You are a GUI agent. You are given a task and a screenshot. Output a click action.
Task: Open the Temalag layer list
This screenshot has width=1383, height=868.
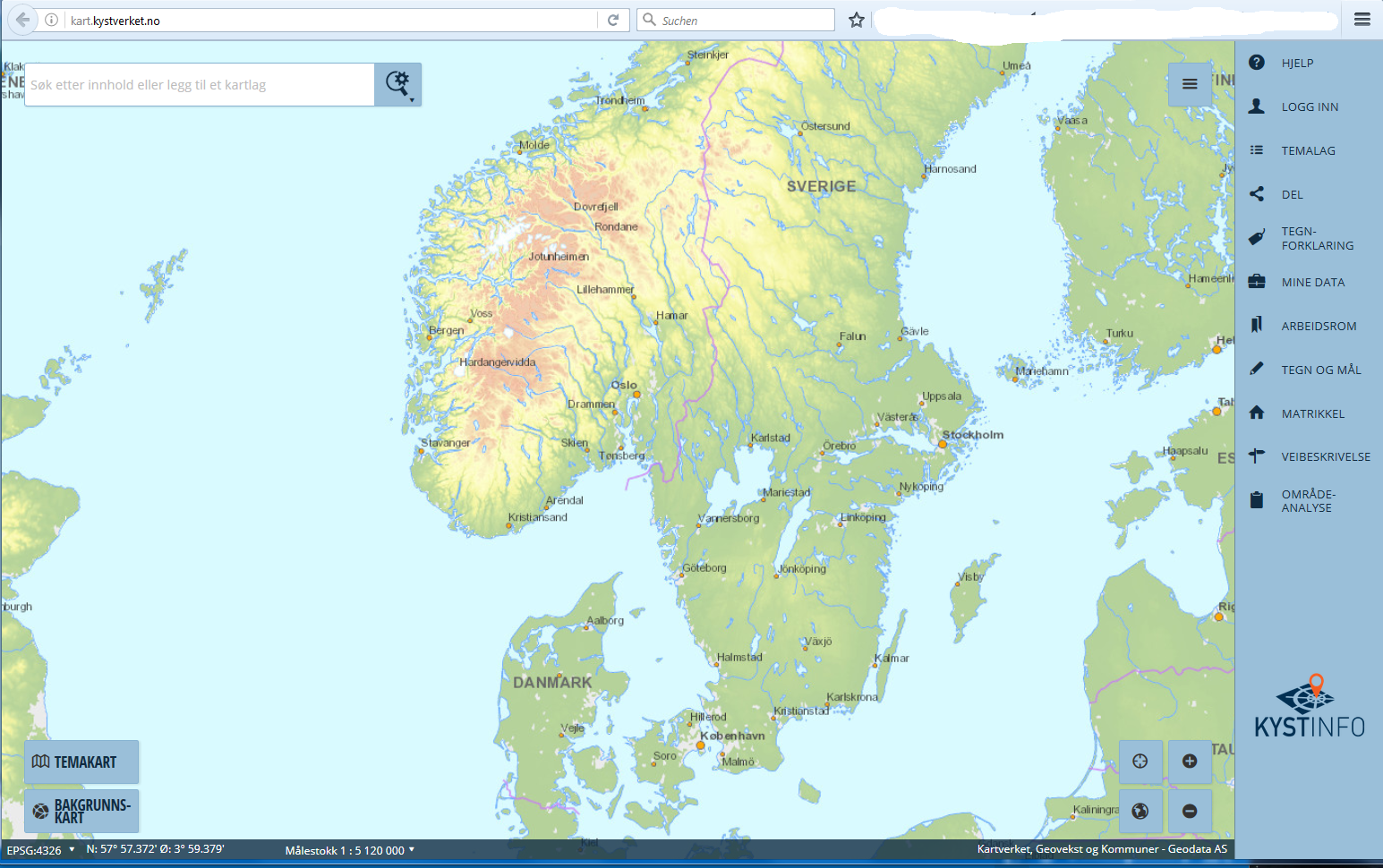pyautogui.click(x=1307, y=150)
